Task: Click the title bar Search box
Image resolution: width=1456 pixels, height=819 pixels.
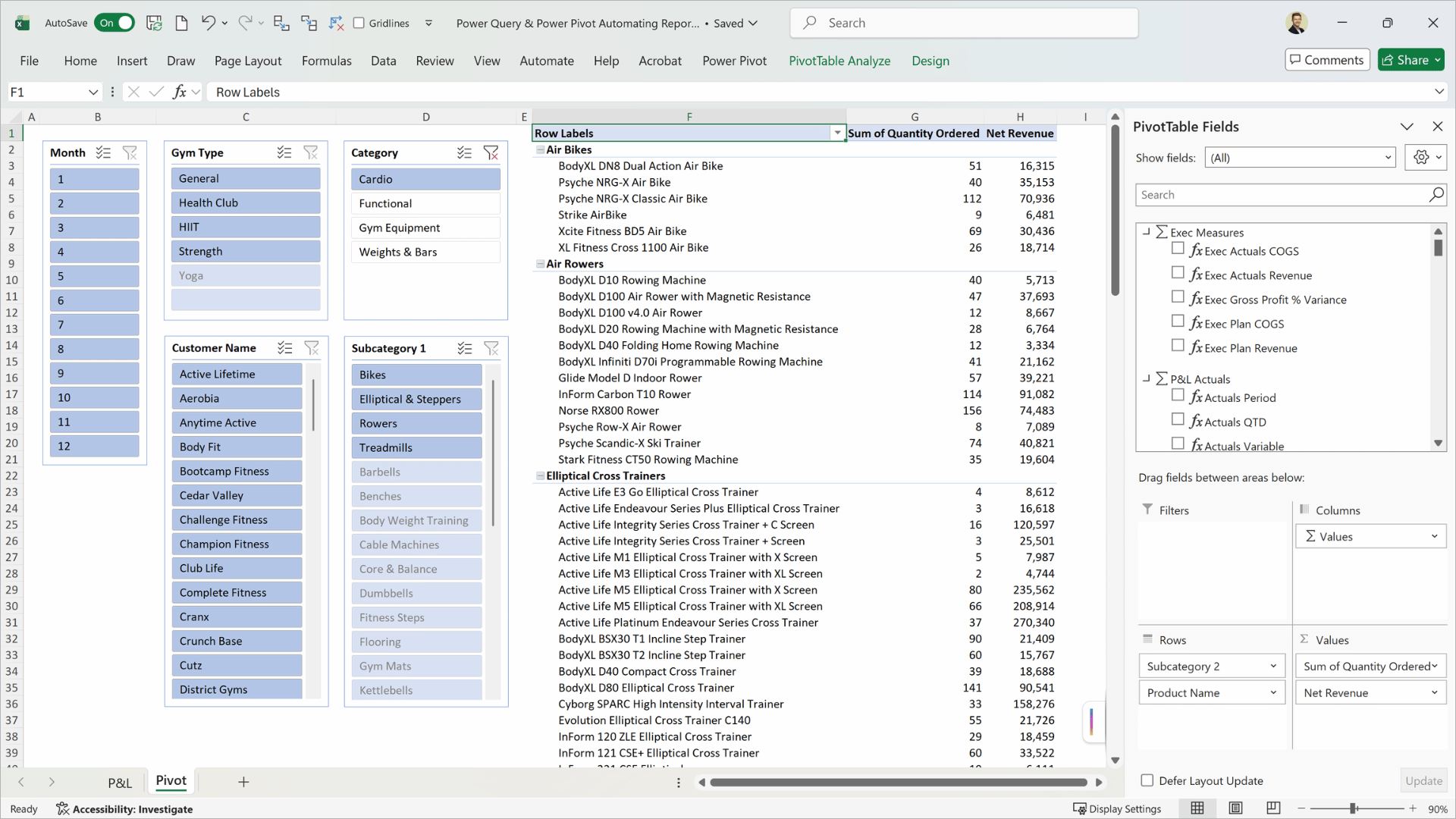Action: pos(964,23)
